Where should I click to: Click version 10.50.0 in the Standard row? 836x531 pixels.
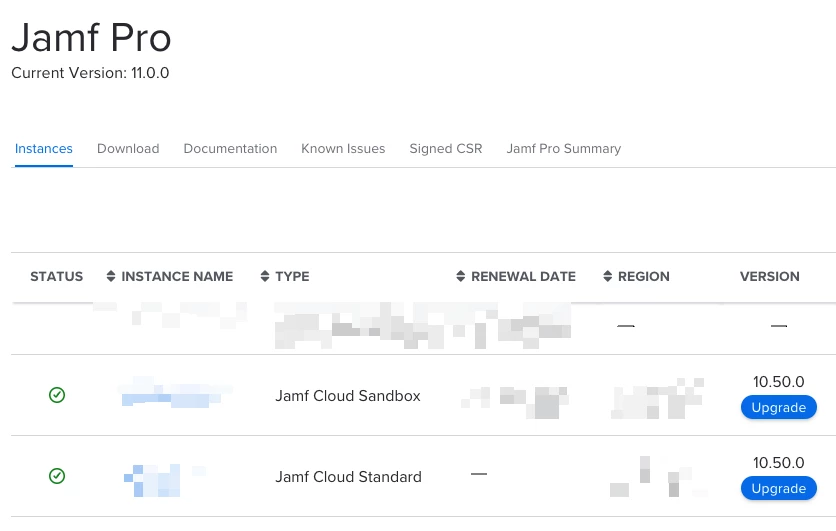pyautogui.click(x=778, y=463)
